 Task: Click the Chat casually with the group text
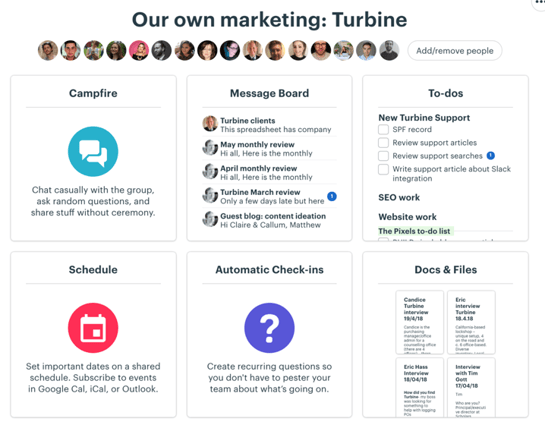click(x=93, y=201)
